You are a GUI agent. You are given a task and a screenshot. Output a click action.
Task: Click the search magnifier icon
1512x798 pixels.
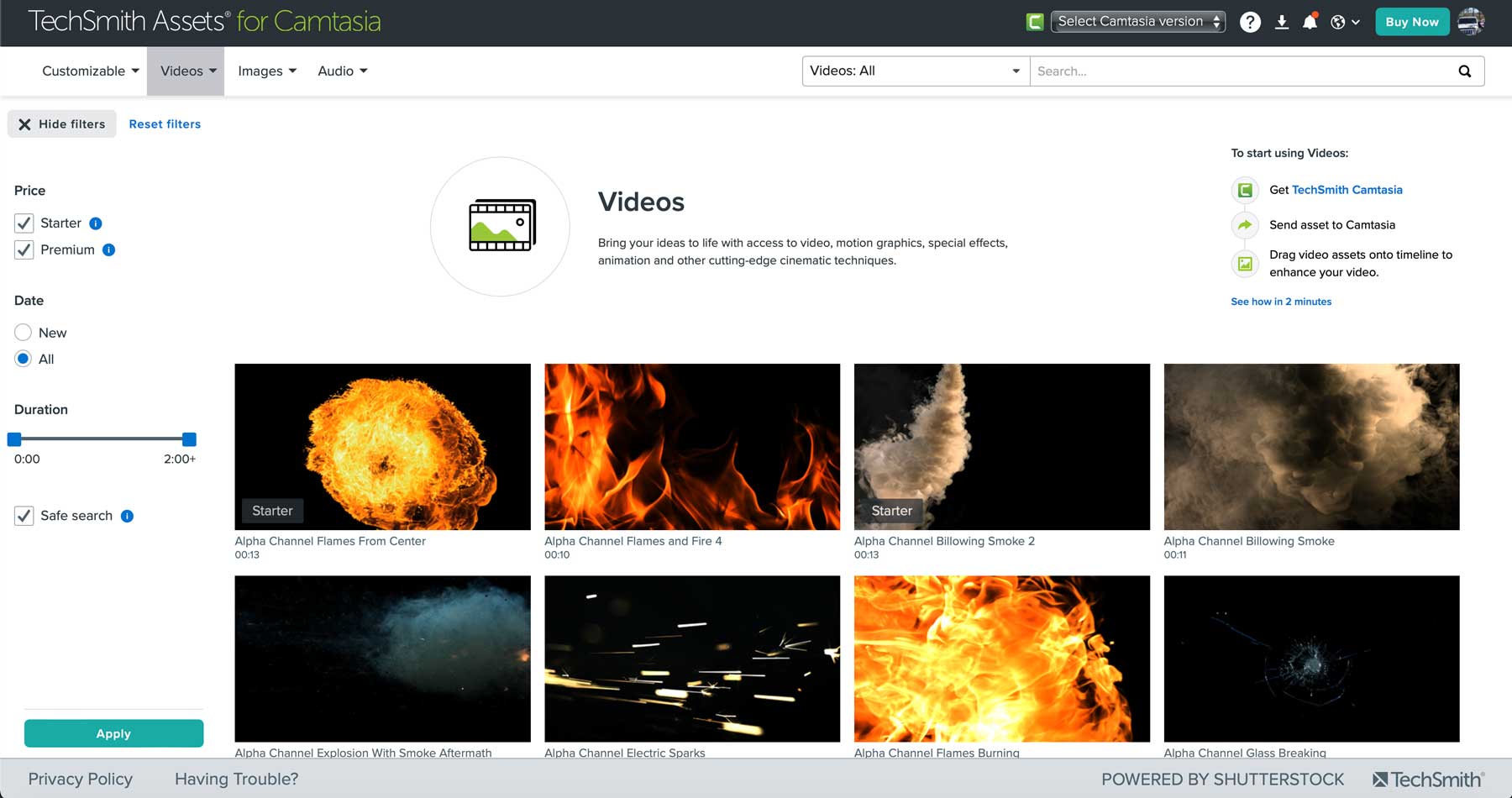[x=1465, y=71]
